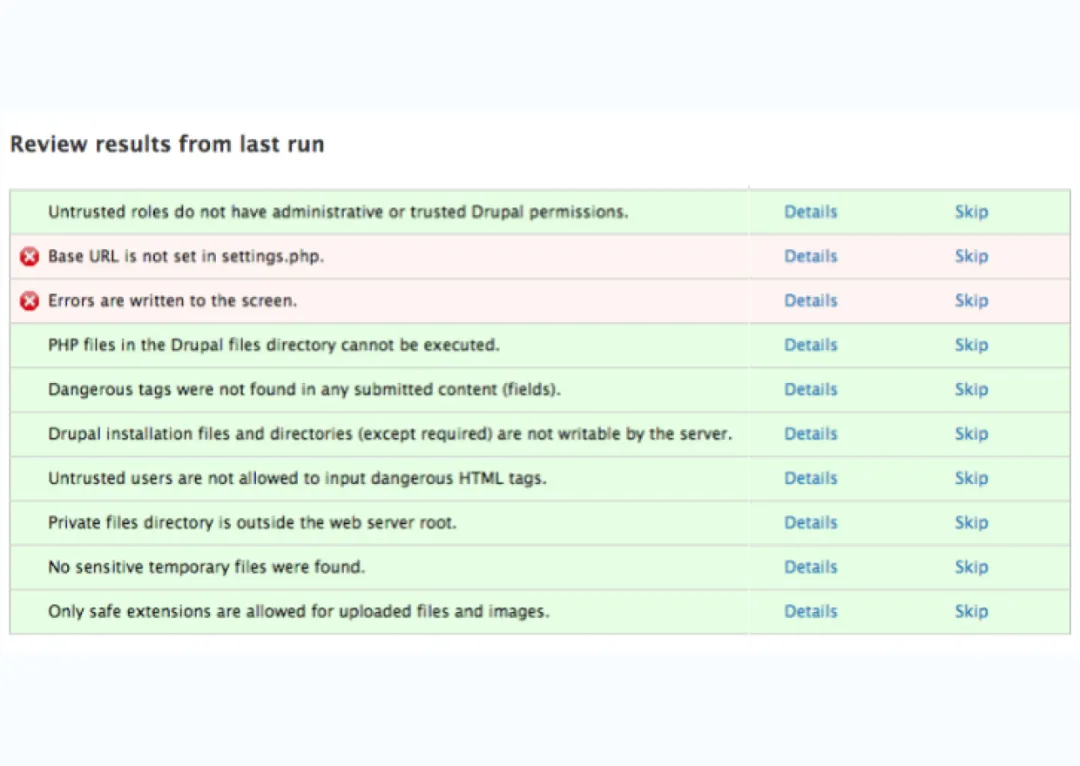Skip the safe extensions uploaded files check
The image size is (1080, 766).
point(970,611)
